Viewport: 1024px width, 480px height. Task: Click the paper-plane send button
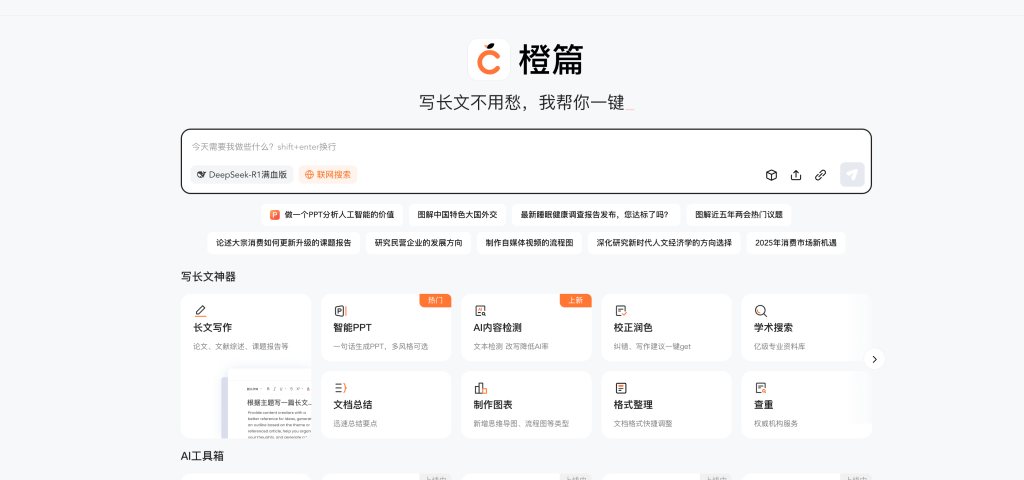click(x=852, y=174)
